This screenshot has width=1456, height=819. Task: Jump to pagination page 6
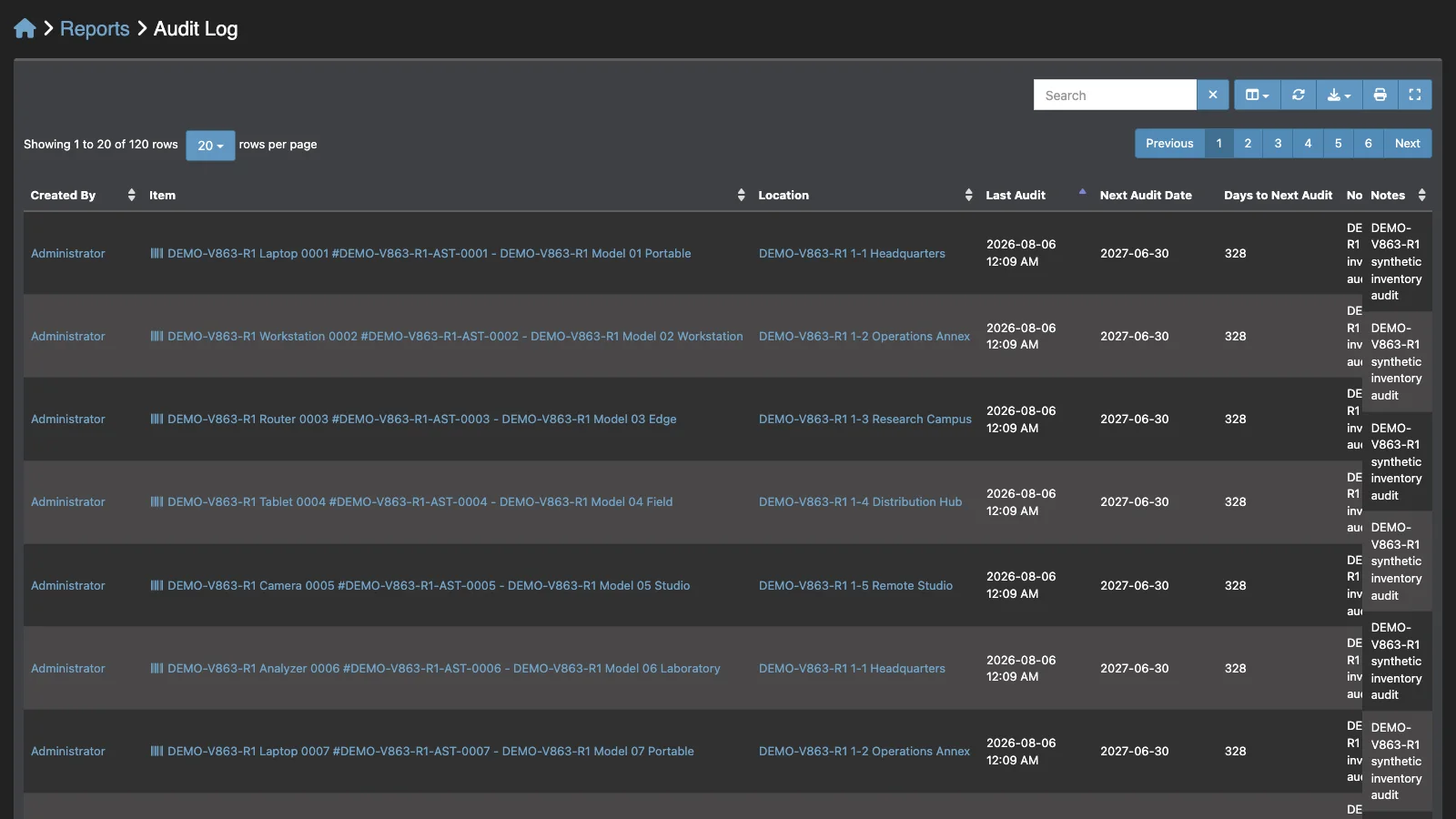[1368, 144]
